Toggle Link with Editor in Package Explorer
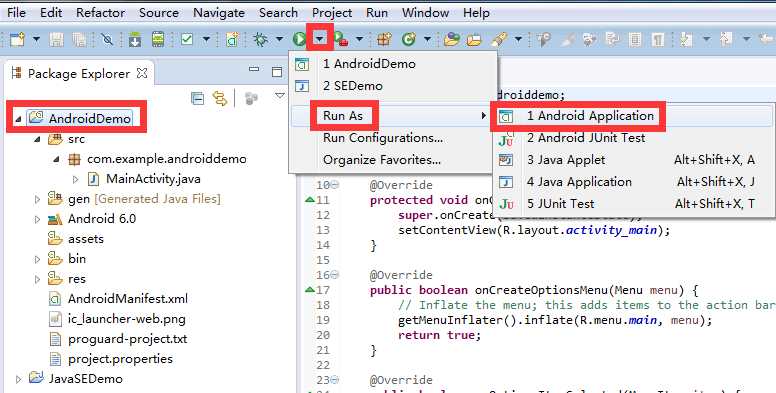The width and height of the screenshot is (776, 393). (x=220, y=98)
